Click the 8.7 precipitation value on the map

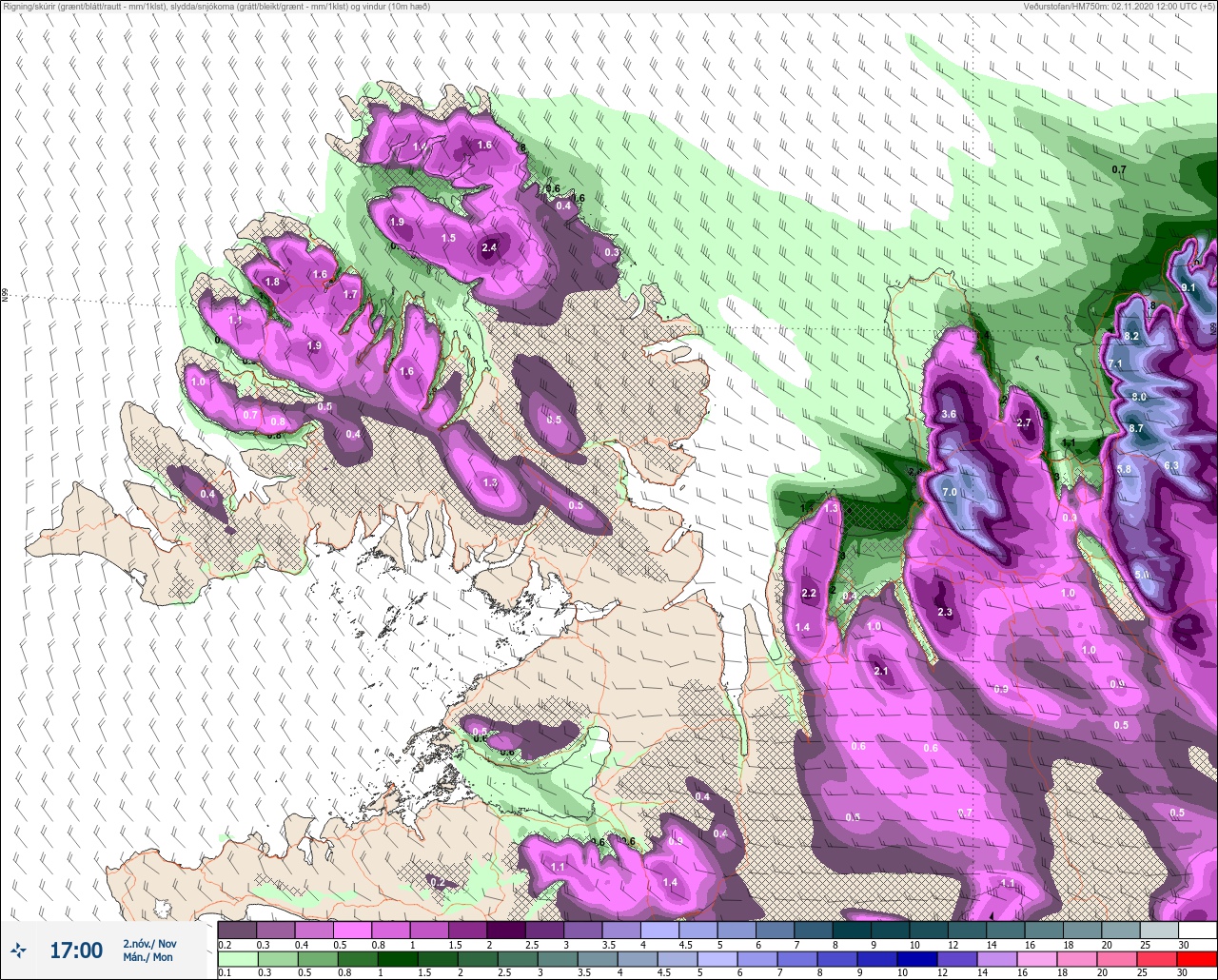[1136, 429]
